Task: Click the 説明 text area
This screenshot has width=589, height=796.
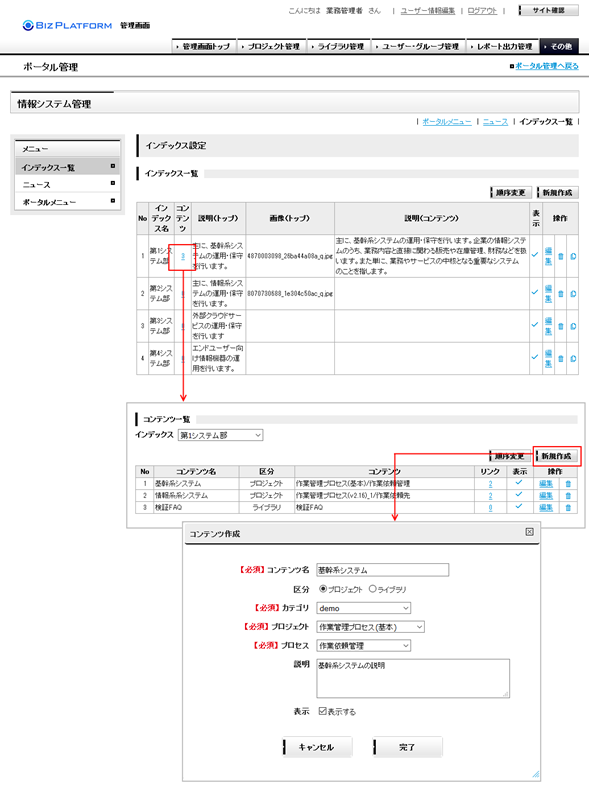Action: tap(413, 678)
